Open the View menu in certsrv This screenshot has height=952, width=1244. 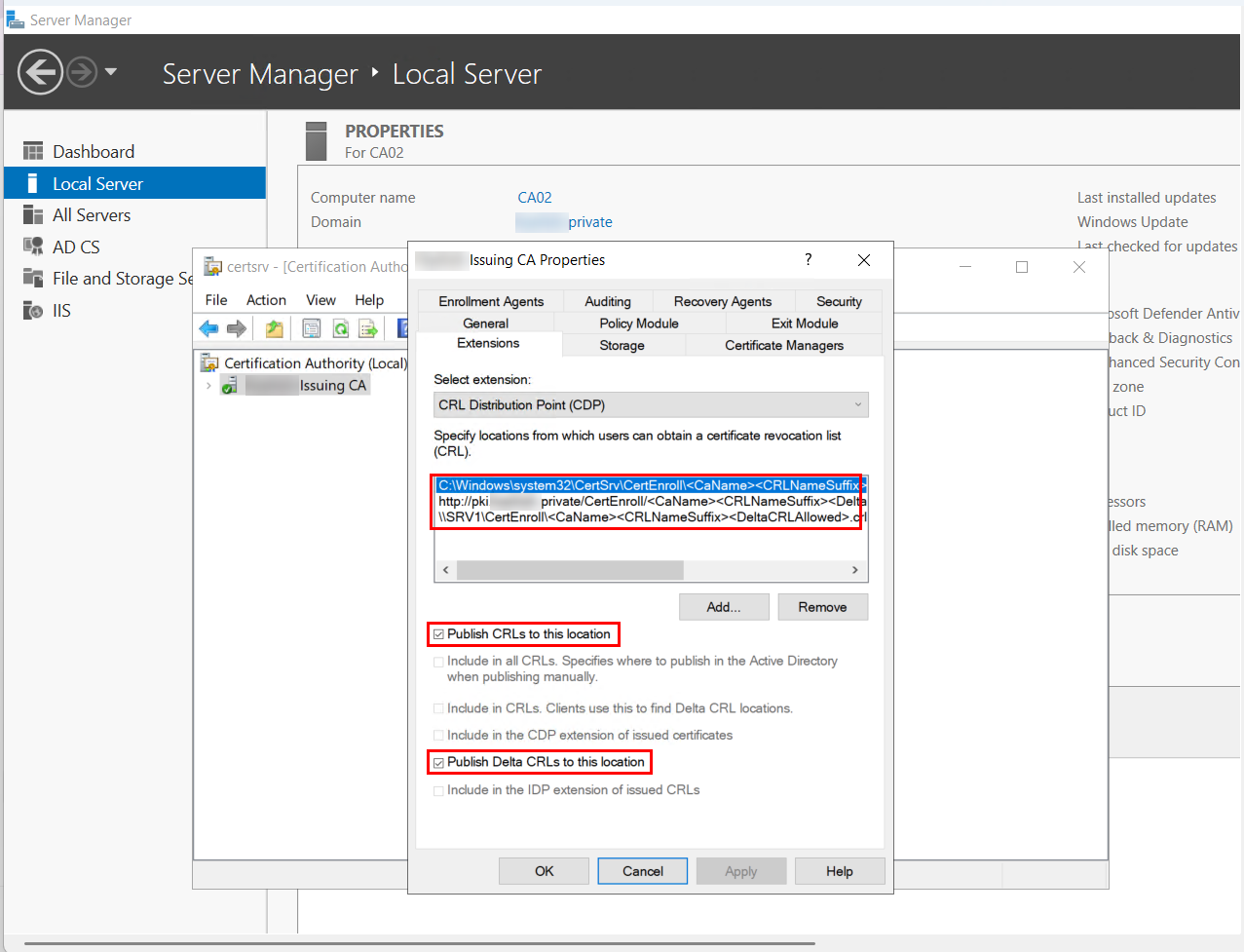(320, 300)
